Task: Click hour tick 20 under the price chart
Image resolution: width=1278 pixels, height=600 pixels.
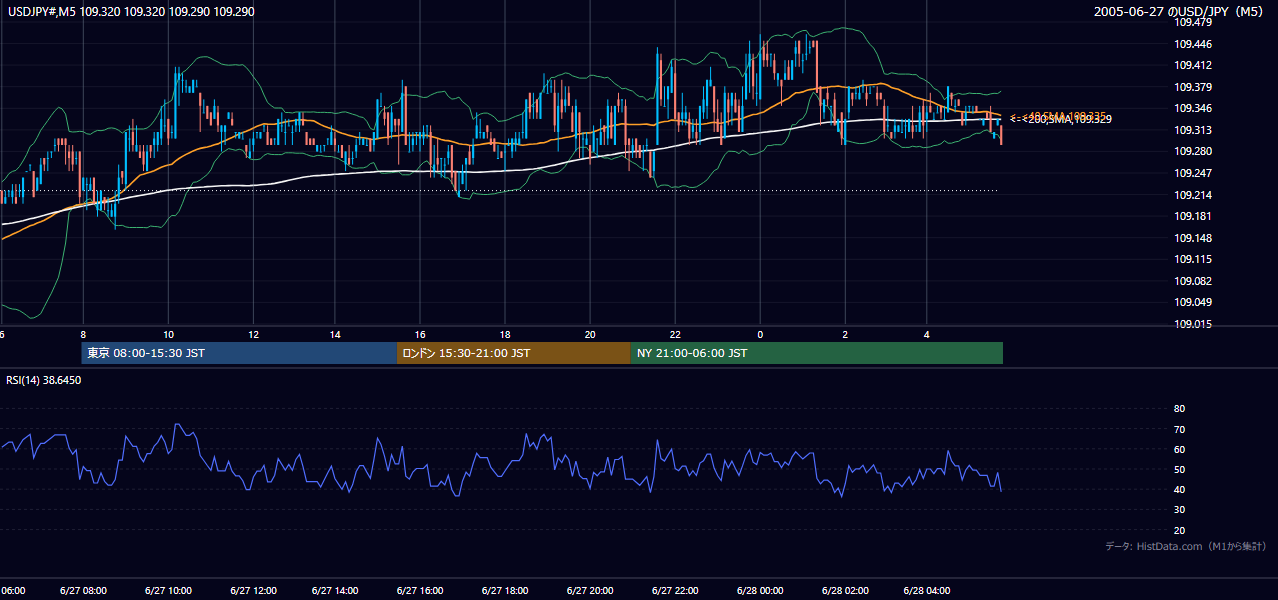Action: point(590,334)
